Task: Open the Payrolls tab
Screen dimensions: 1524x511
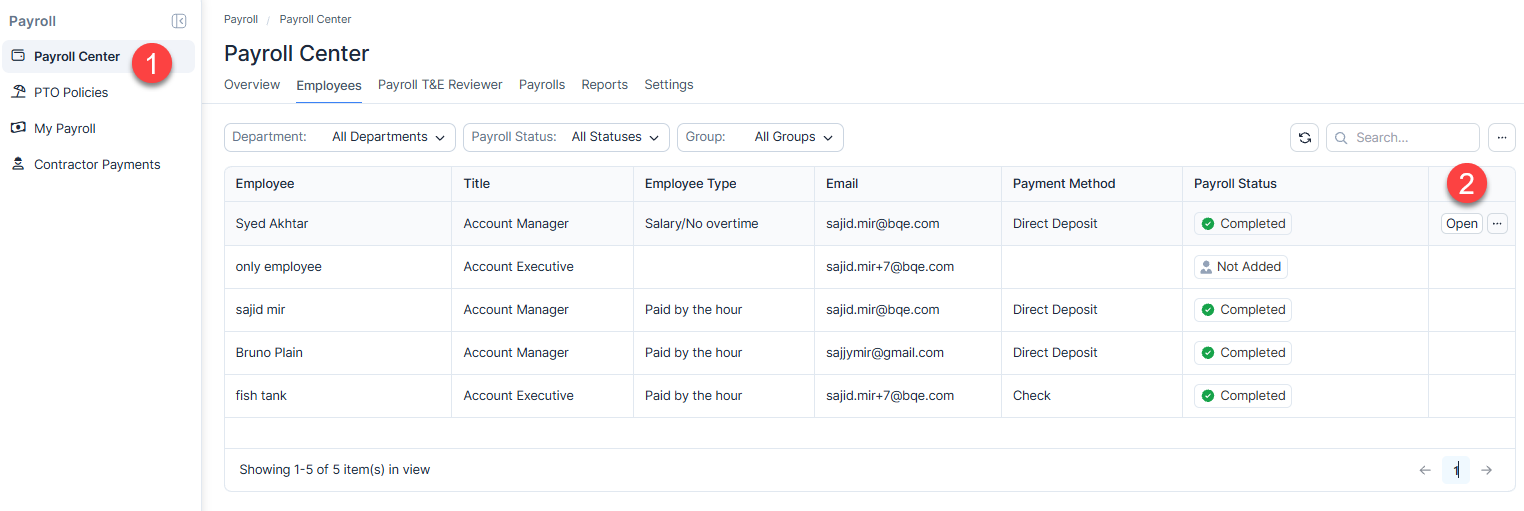Action: click(x=542, y=85)
